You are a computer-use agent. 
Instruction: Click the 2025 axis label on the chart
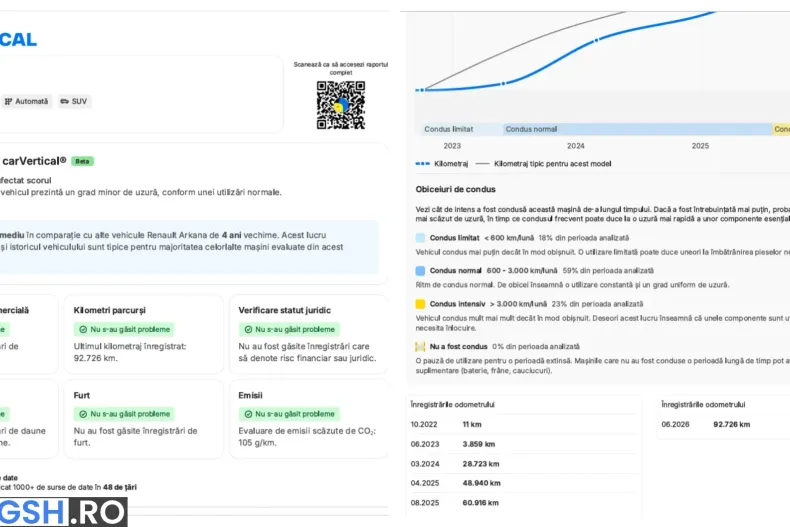[700, 146]
